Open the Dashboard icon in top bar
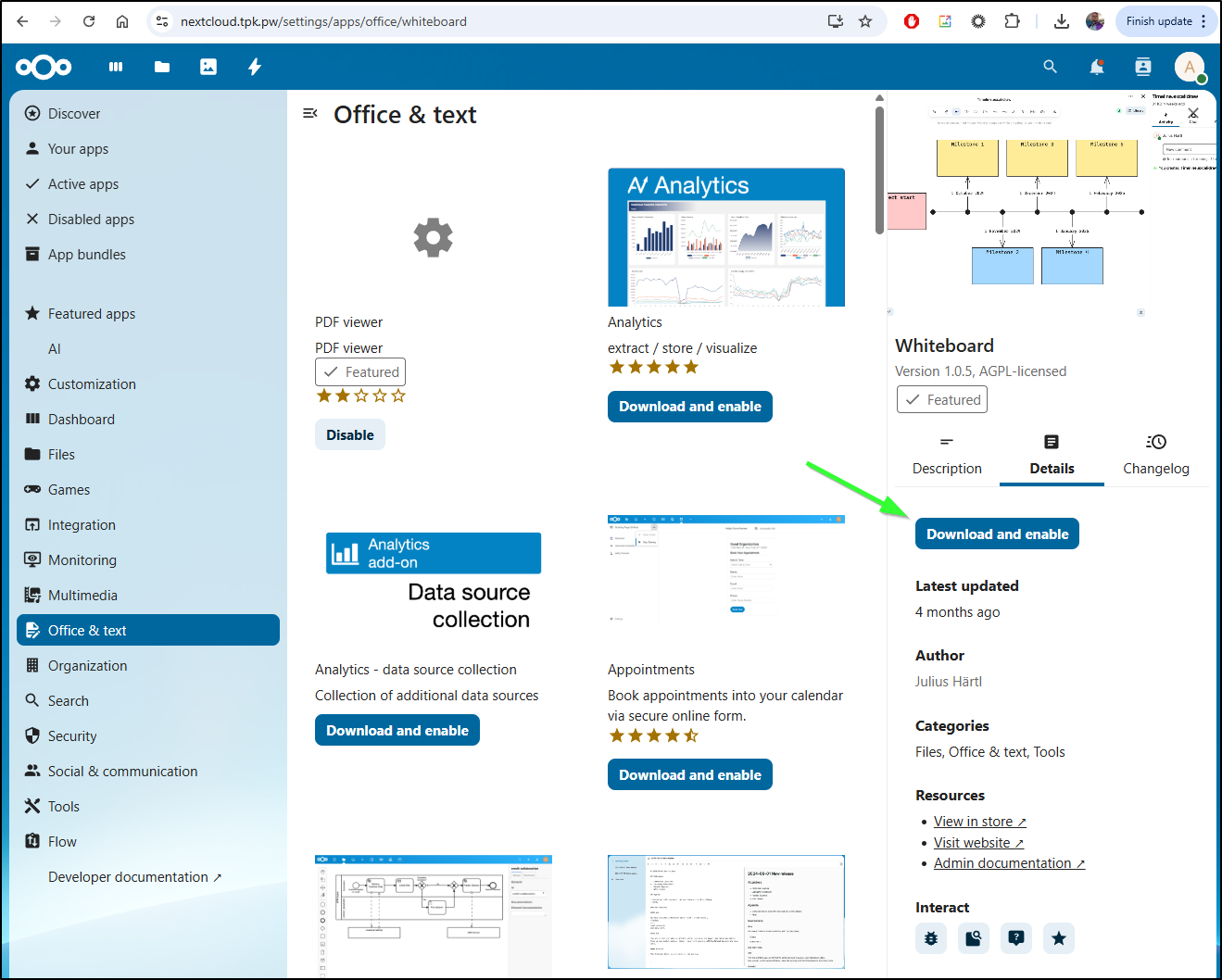 point(116,67)
